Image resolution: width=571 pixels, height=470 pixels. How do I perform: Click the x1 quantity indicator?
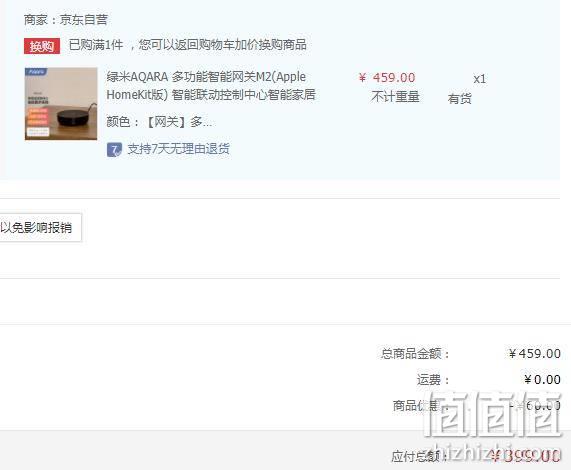(x=480, y=79)
